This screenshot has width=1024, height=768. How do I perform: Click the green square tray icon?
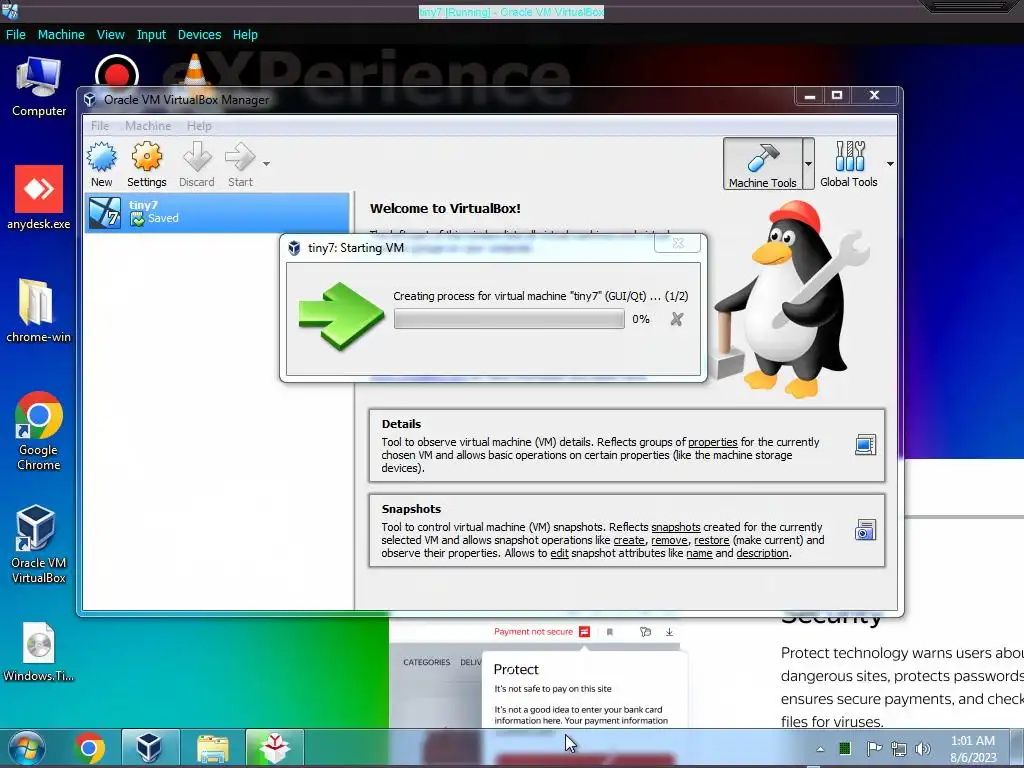click(845, 748)
